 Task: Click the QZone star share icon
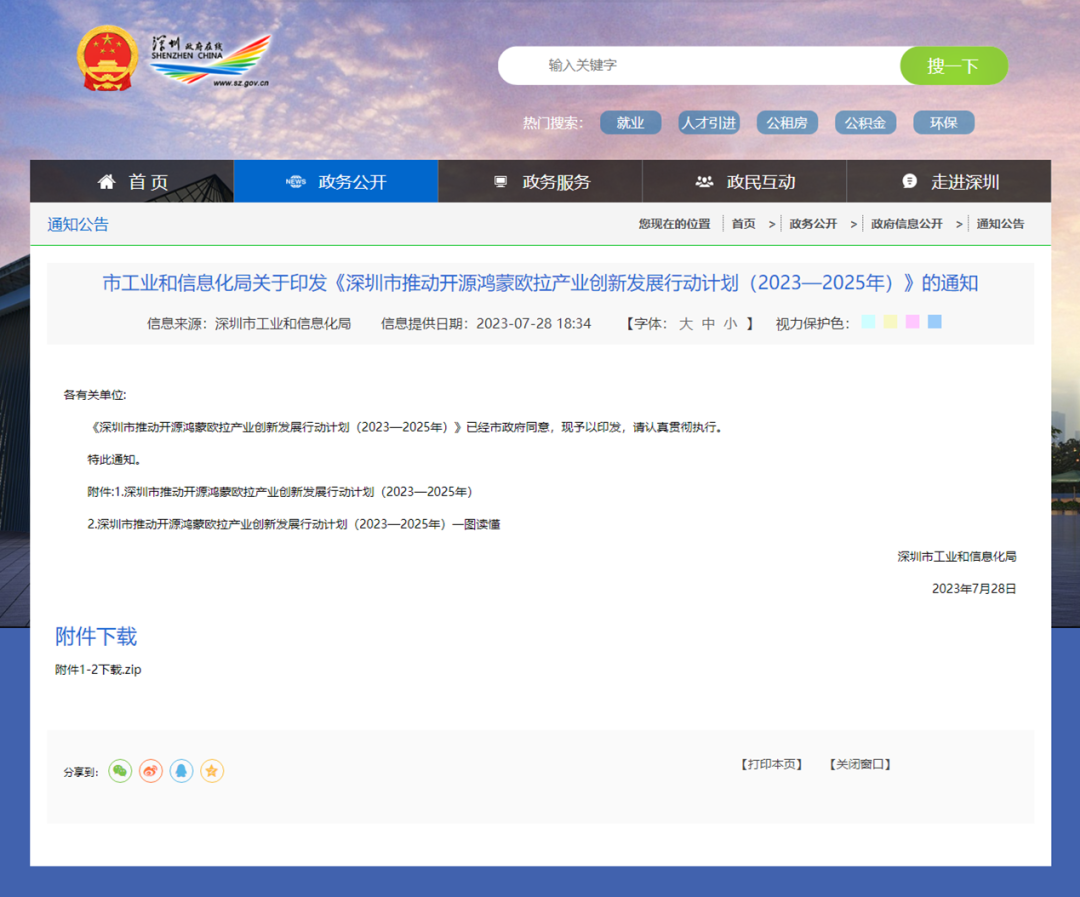pos(212,771)
